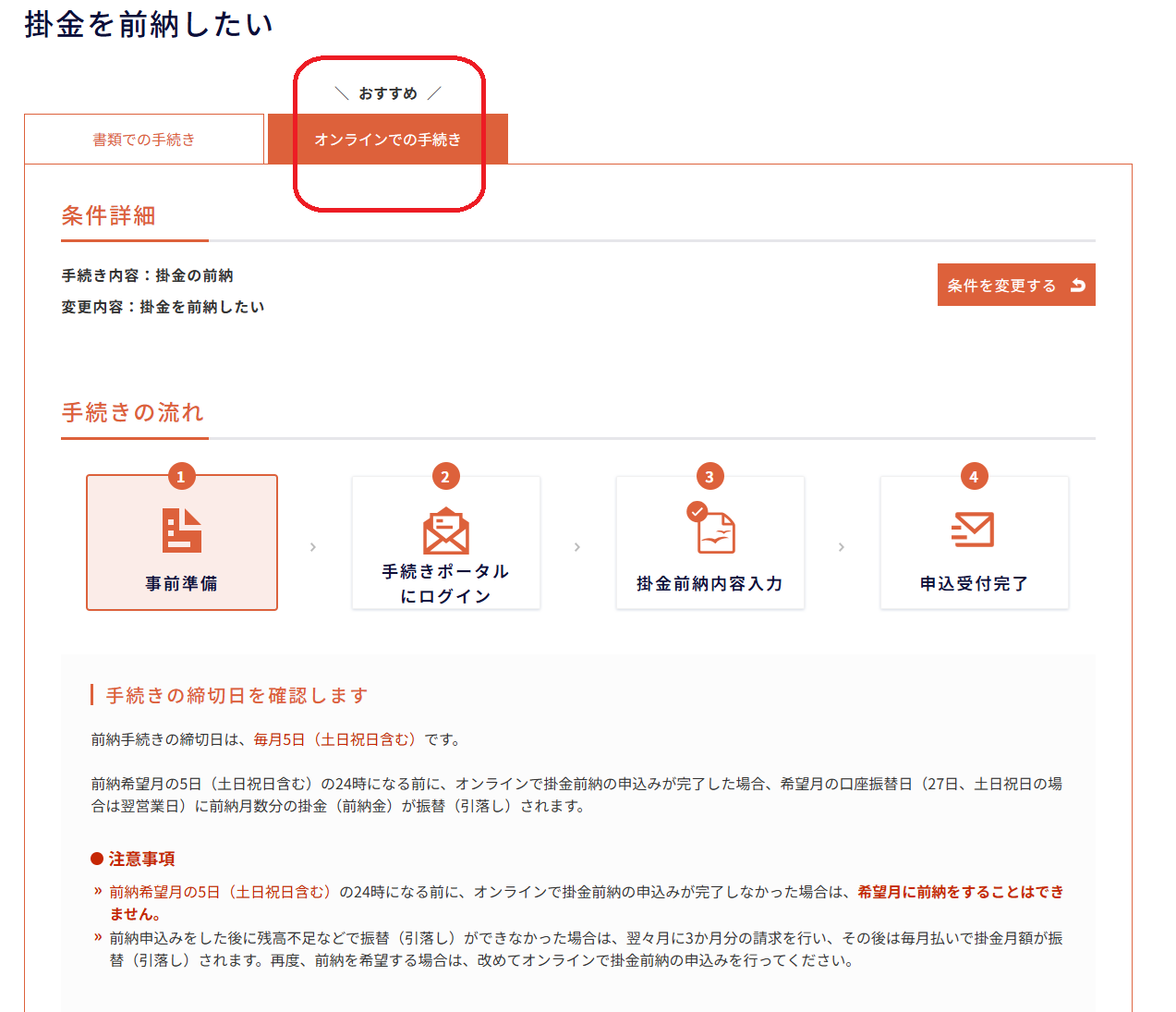Image resolution: width=1176 pixels, height=1012 pixels.
Task: Select the オンラインでの手続き tab
Action: click(x=387, y=140)
